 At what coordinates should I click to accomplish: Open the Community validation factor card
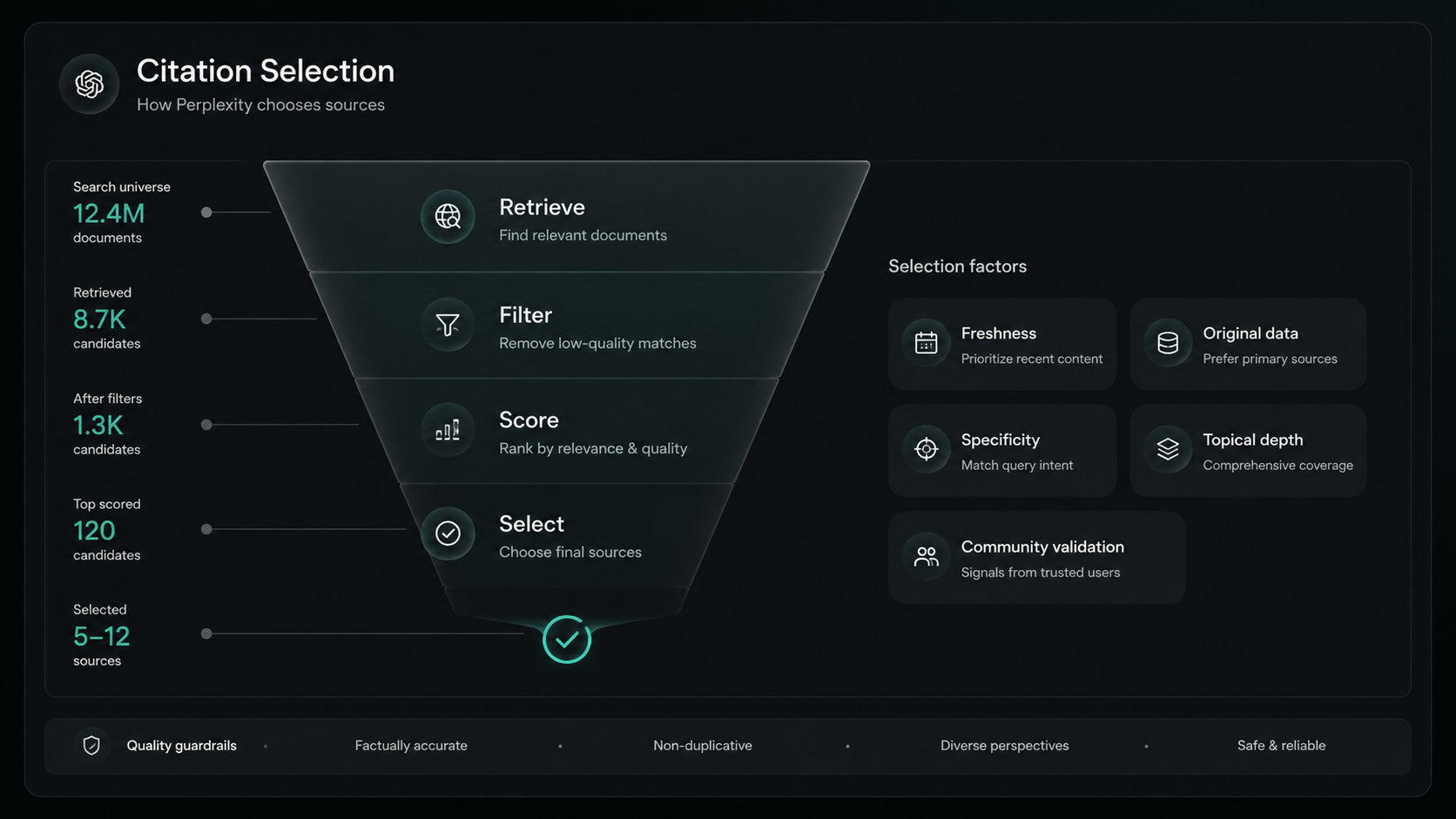point(1036,558)
